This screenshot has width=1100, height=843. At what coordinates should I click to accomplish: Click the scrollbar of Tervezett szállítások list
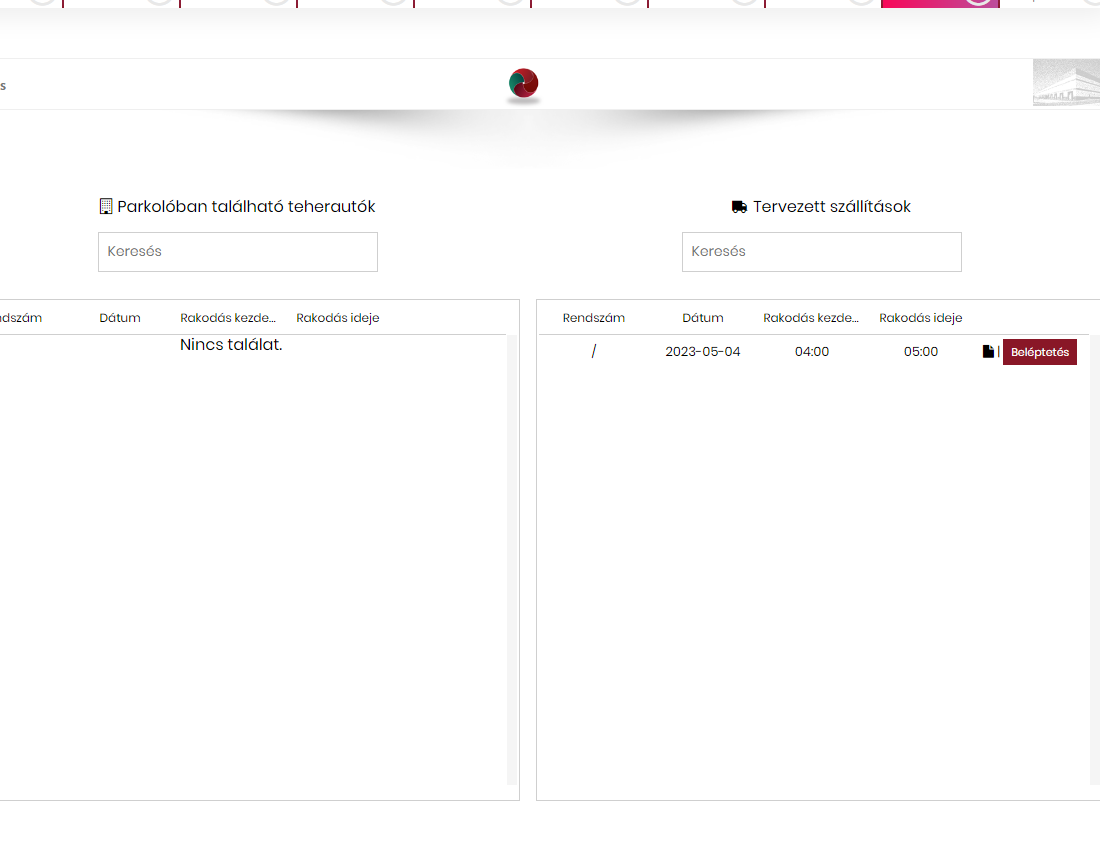click(1094, 560)
